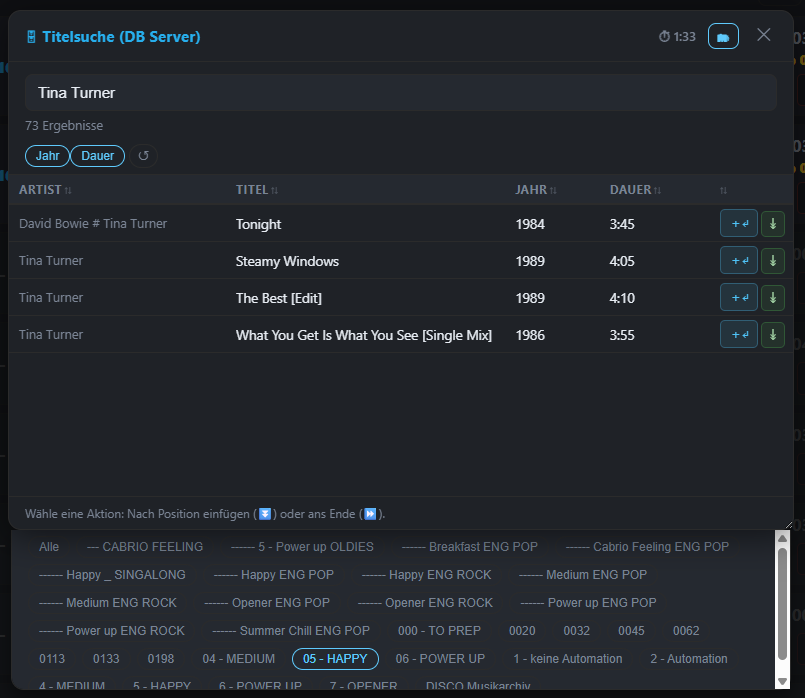The height and width of the screenshot is (698, 805).
Task: Choose the 'Medium ENG POP' category
Action: (x=583, y=575)
